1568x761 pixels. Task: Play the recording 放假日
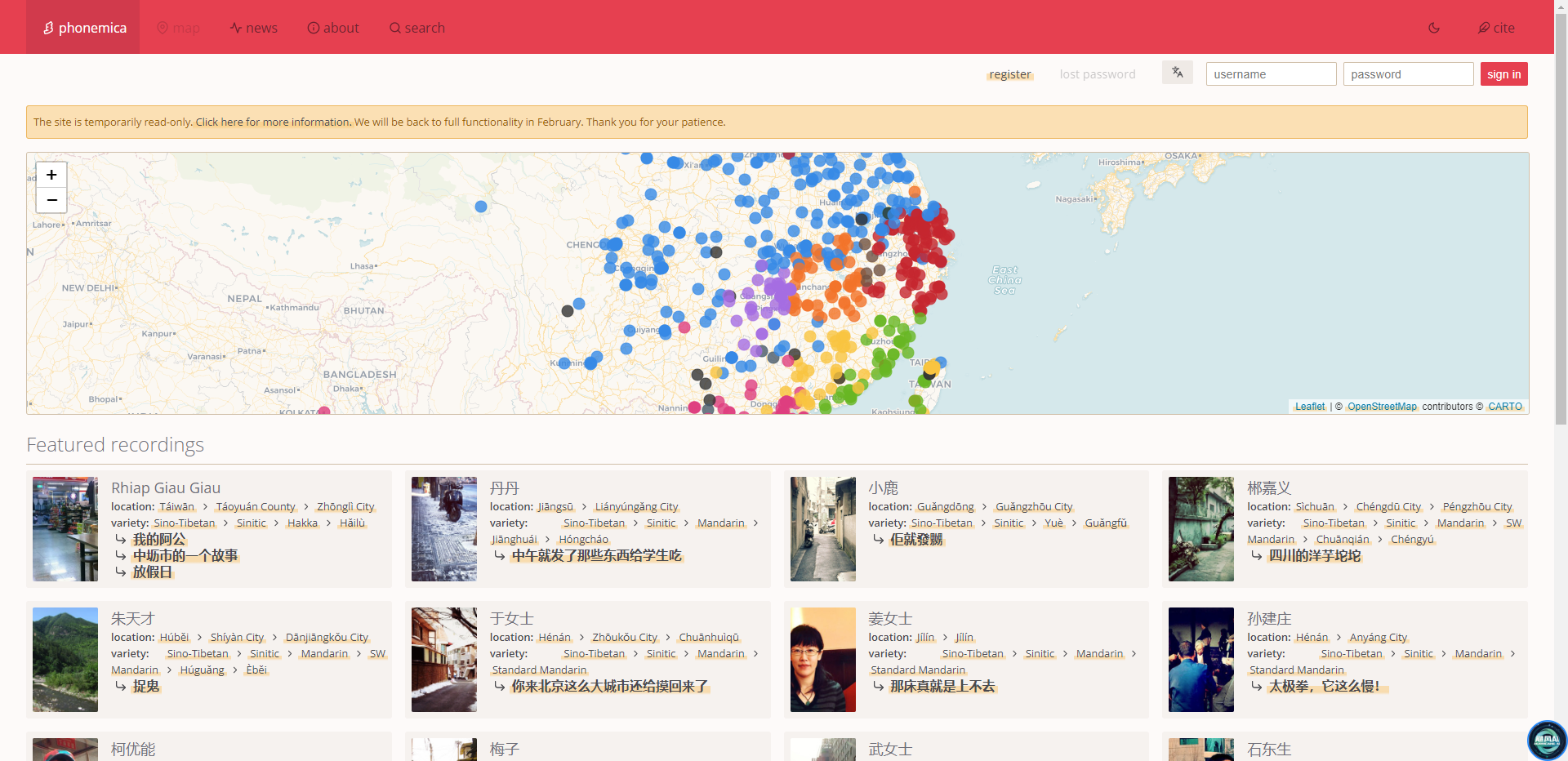click(x=153, y=572)
